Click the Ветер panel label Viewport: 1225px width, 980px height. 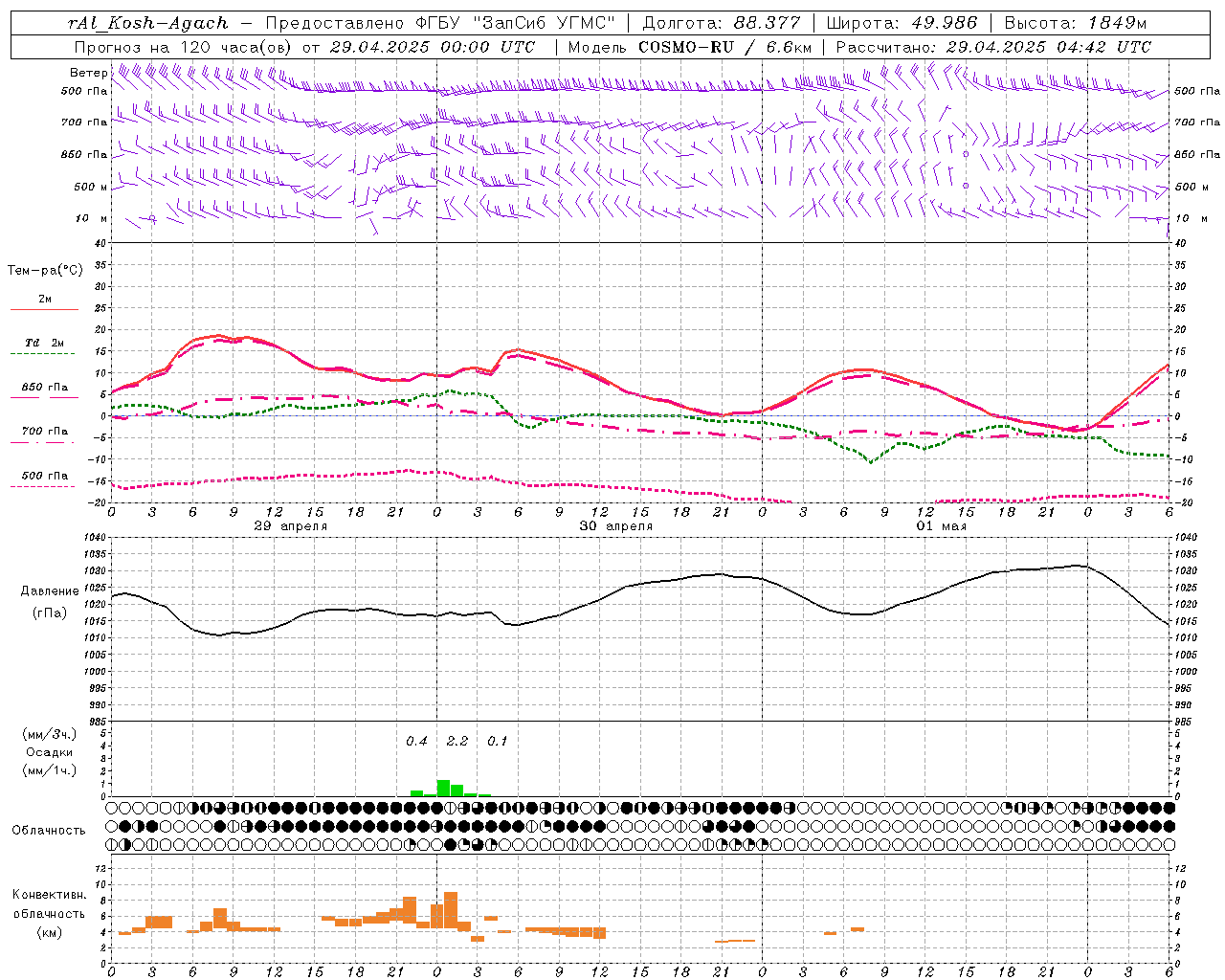tap(88, 73)
